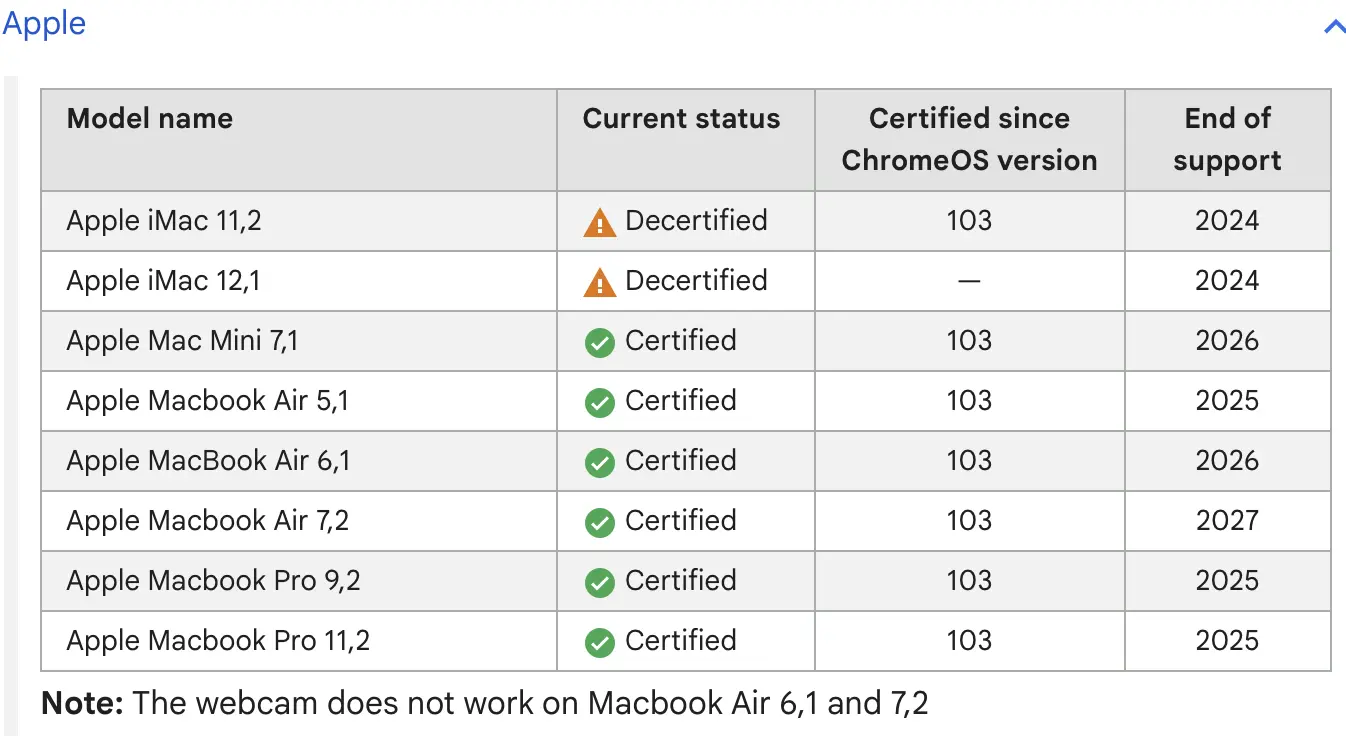Click Certified since ChromeOS version header
This screenshot has width=1346, height=736.
[x=969, y=140]
